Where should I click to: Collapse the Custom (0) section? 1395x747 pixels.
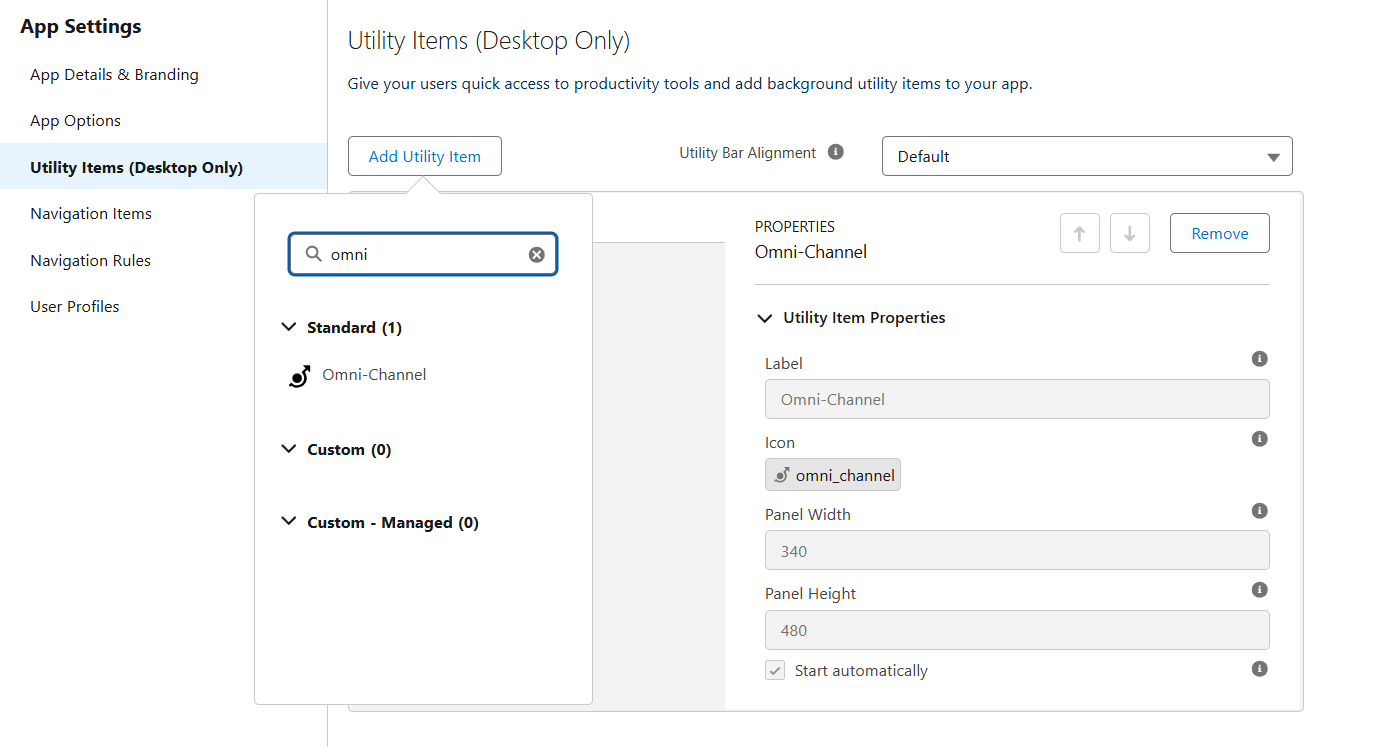pyautogui.click(x=289, y=449)
